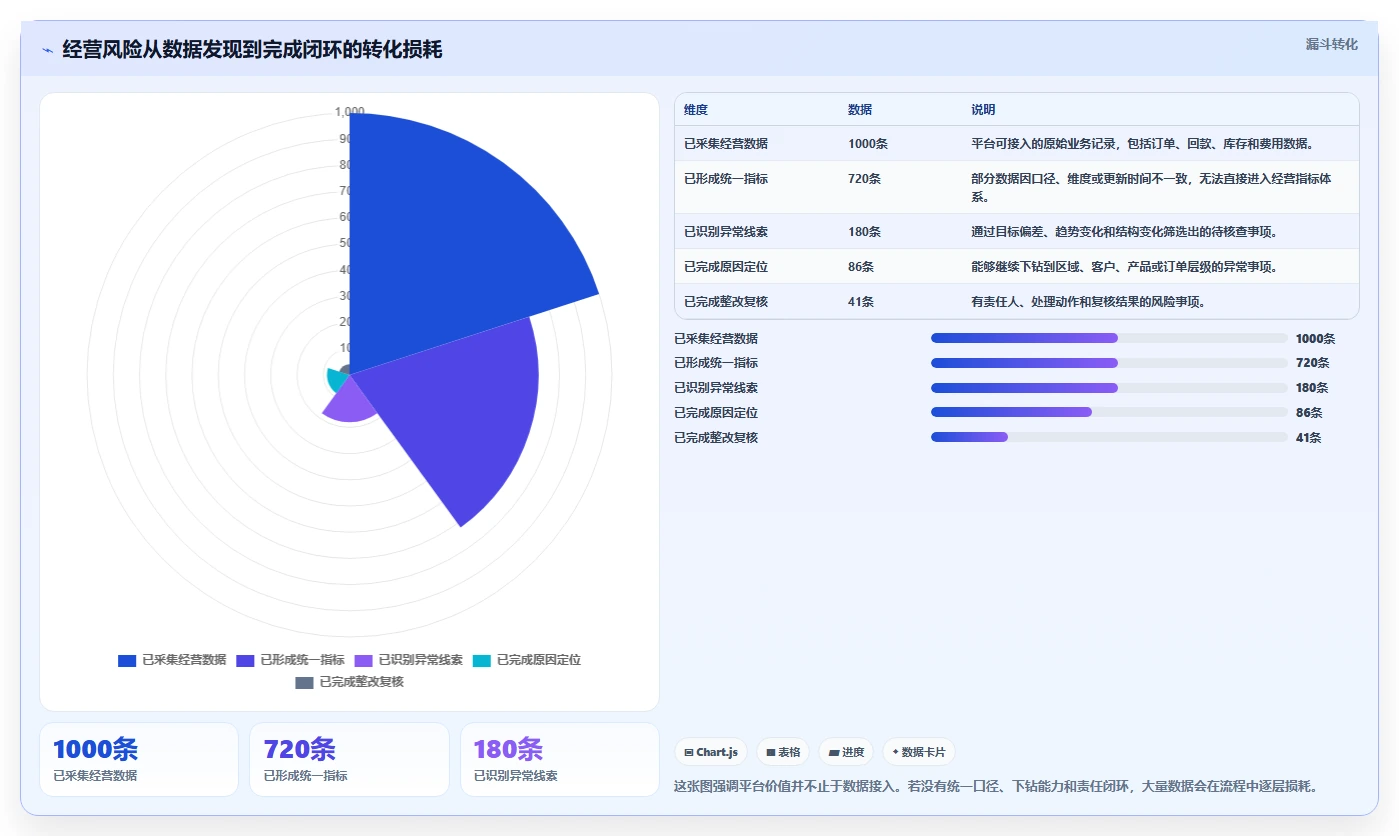The height and width of the screenshot is (836, 1399).
Task: Select the 进度 chip
Action: pos(845,752)
